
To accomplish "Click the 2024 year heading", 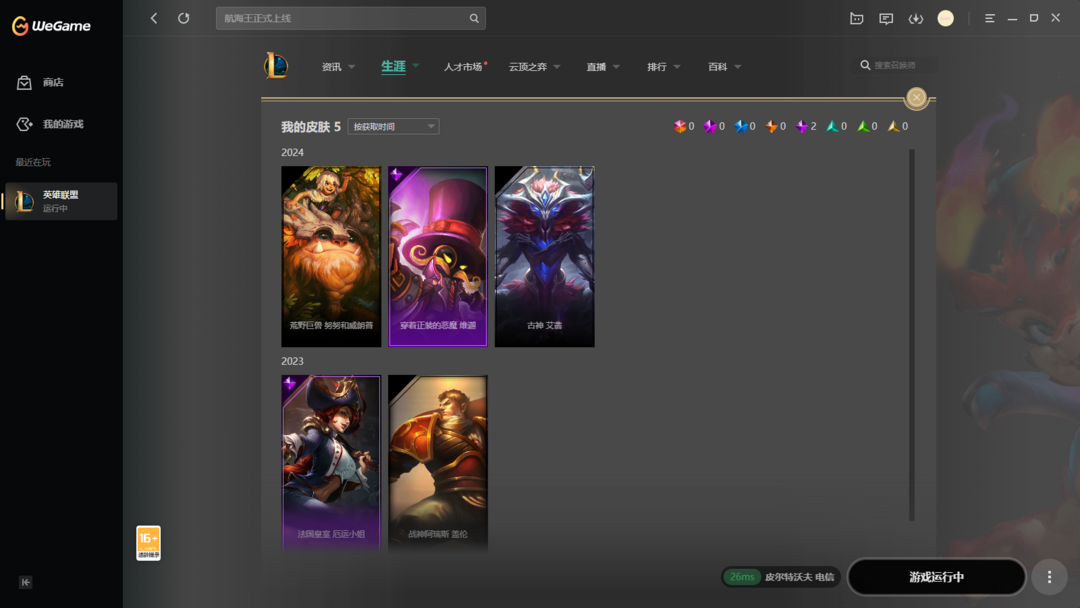I will click(x=292, y=152).
